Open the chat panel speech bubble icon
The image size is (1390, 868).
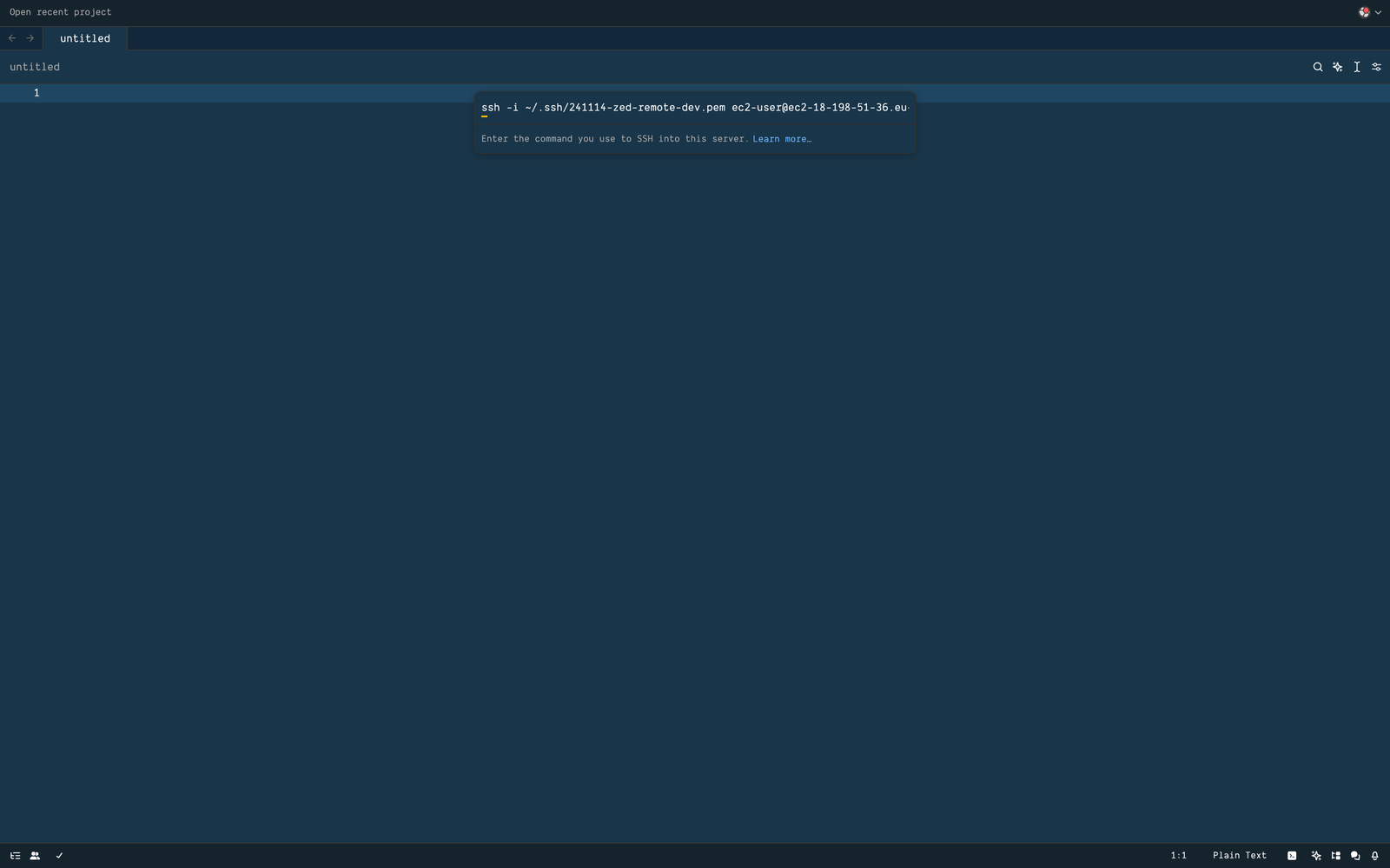(1354, 855)
